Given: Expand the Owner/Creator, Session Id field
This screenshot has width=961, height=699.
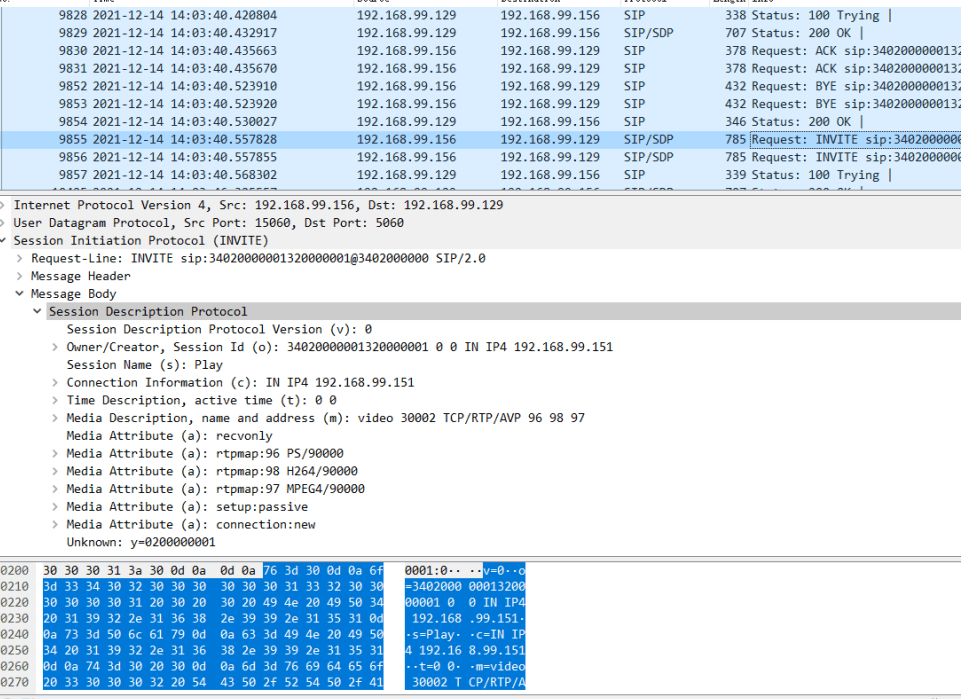Looking at the screenshot, I should click(56, 347).
